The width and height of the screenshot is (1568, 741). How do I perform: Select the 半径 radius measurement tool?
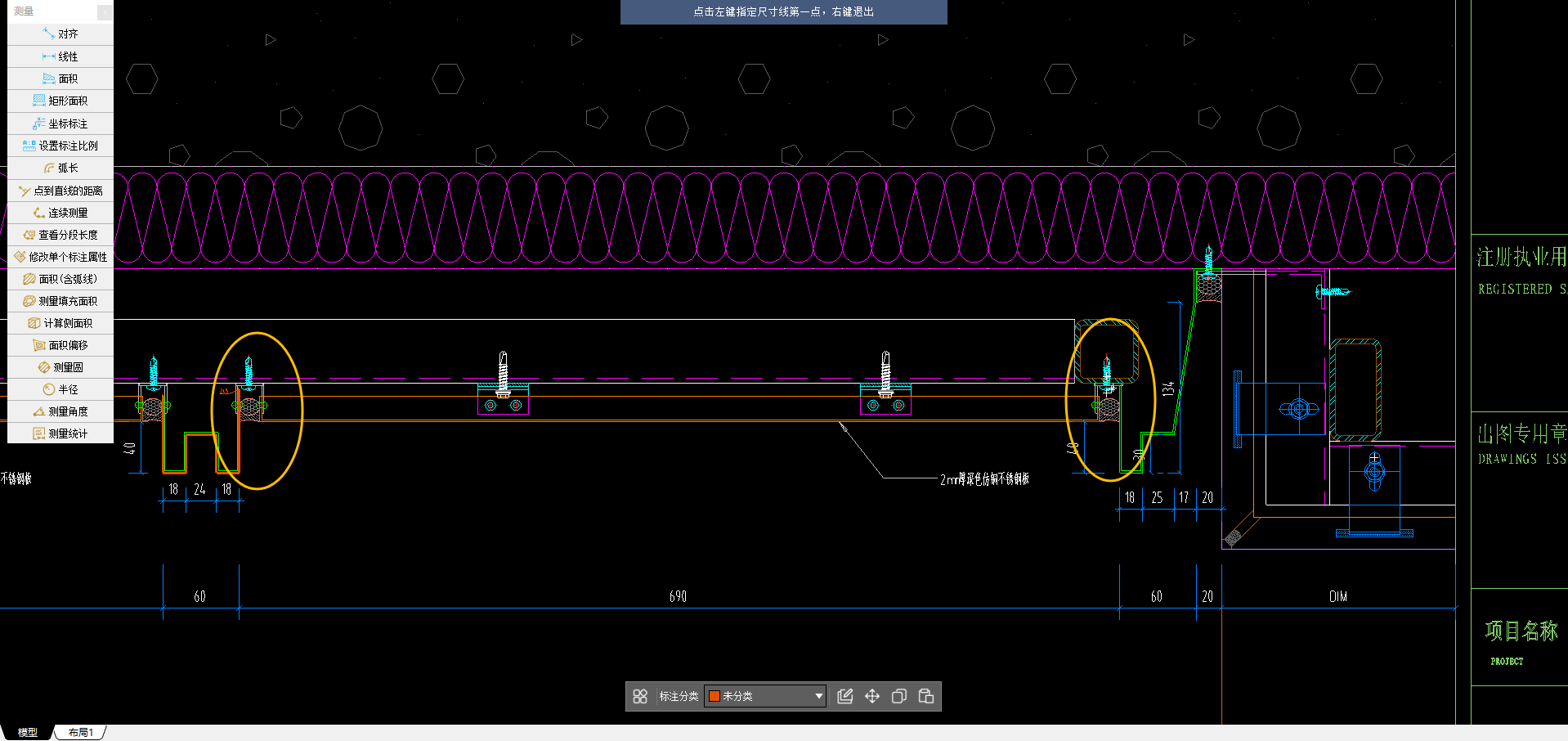(60, 389)
